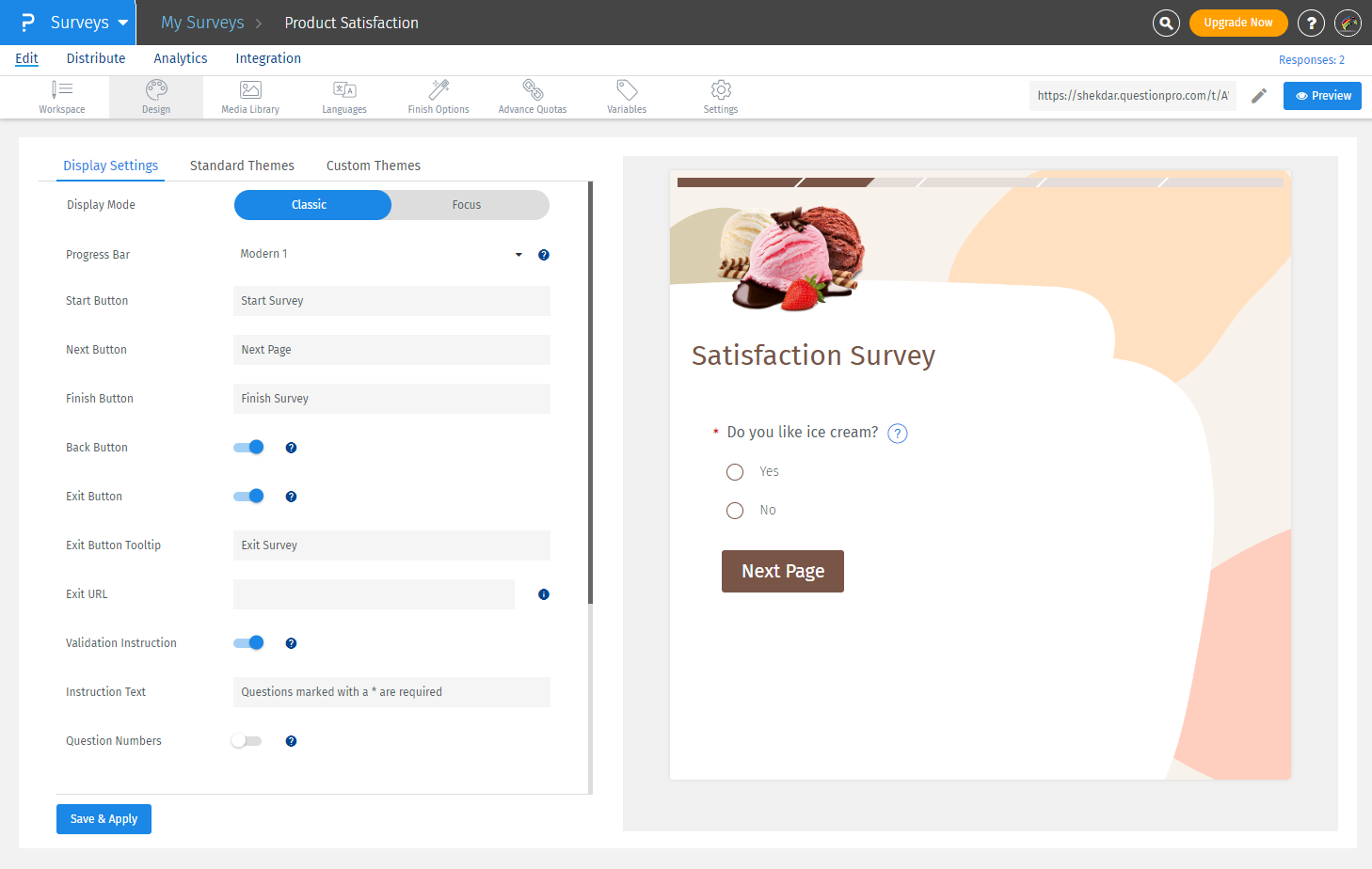This screenshot has height=869, width=1372.
Task: Open the Settings gear in toolbar
Action: [x=721, y=96]
